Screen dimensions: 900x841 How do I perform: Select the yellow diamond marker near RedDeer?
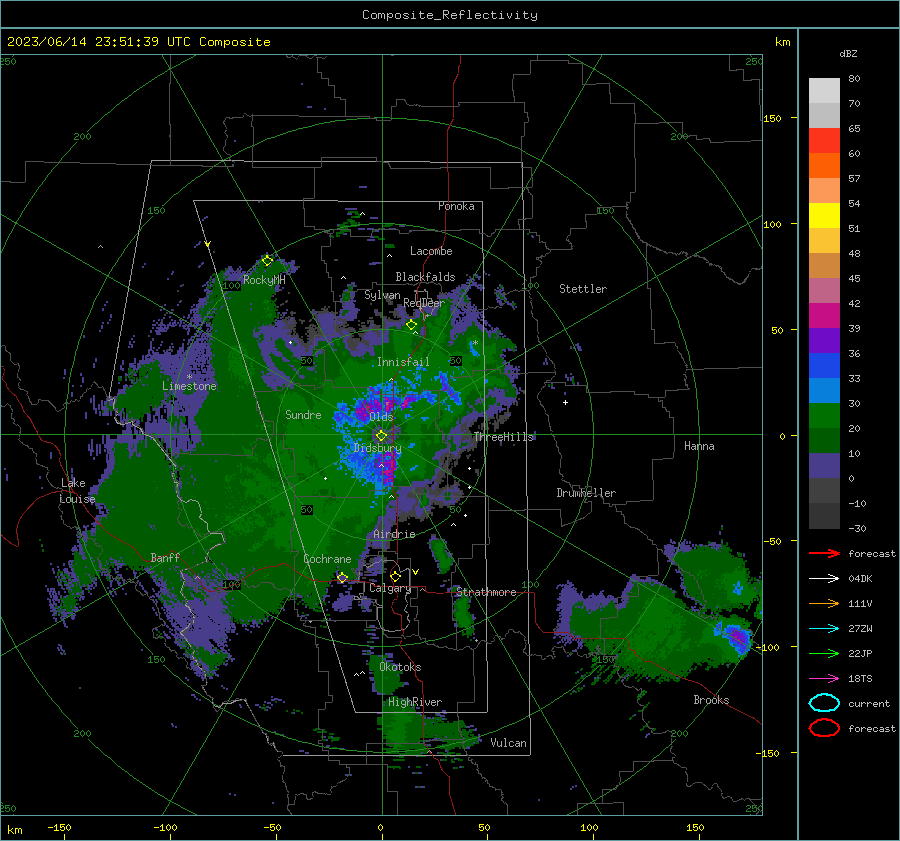412,325
